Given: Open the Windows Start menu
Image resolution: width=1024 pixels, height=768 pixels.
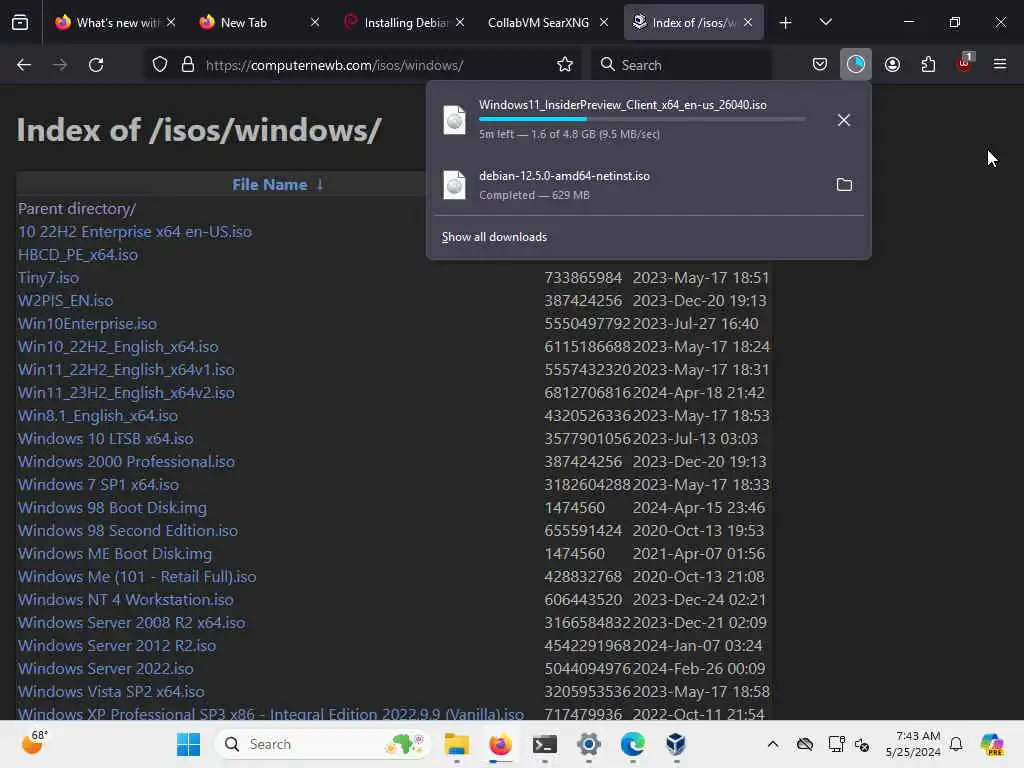Looking at the screenshot, I should (188, 744).
